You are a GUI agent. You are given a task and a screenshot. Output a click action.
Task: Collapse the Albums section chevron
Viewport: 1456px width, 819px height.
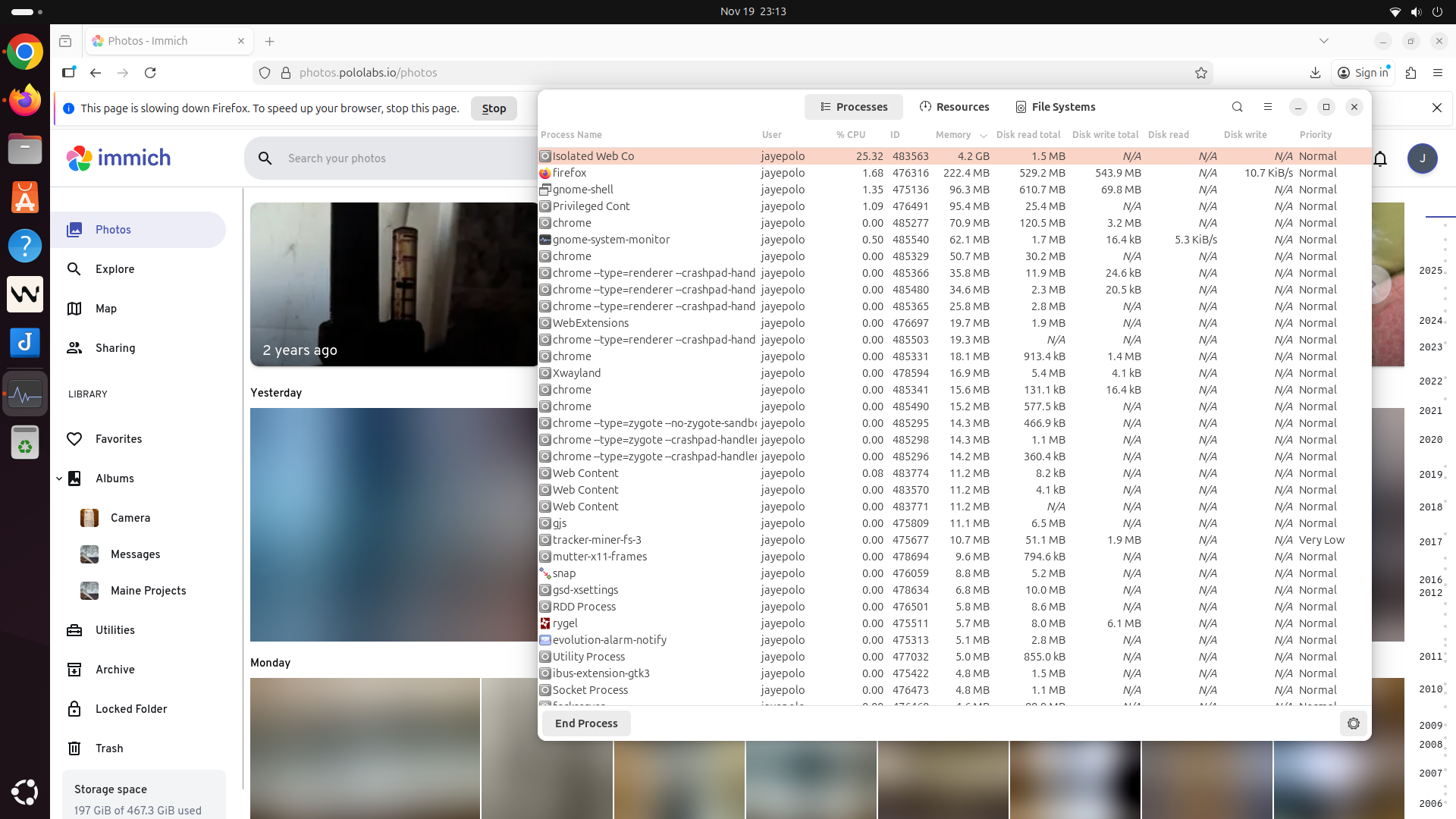point(59,479)
